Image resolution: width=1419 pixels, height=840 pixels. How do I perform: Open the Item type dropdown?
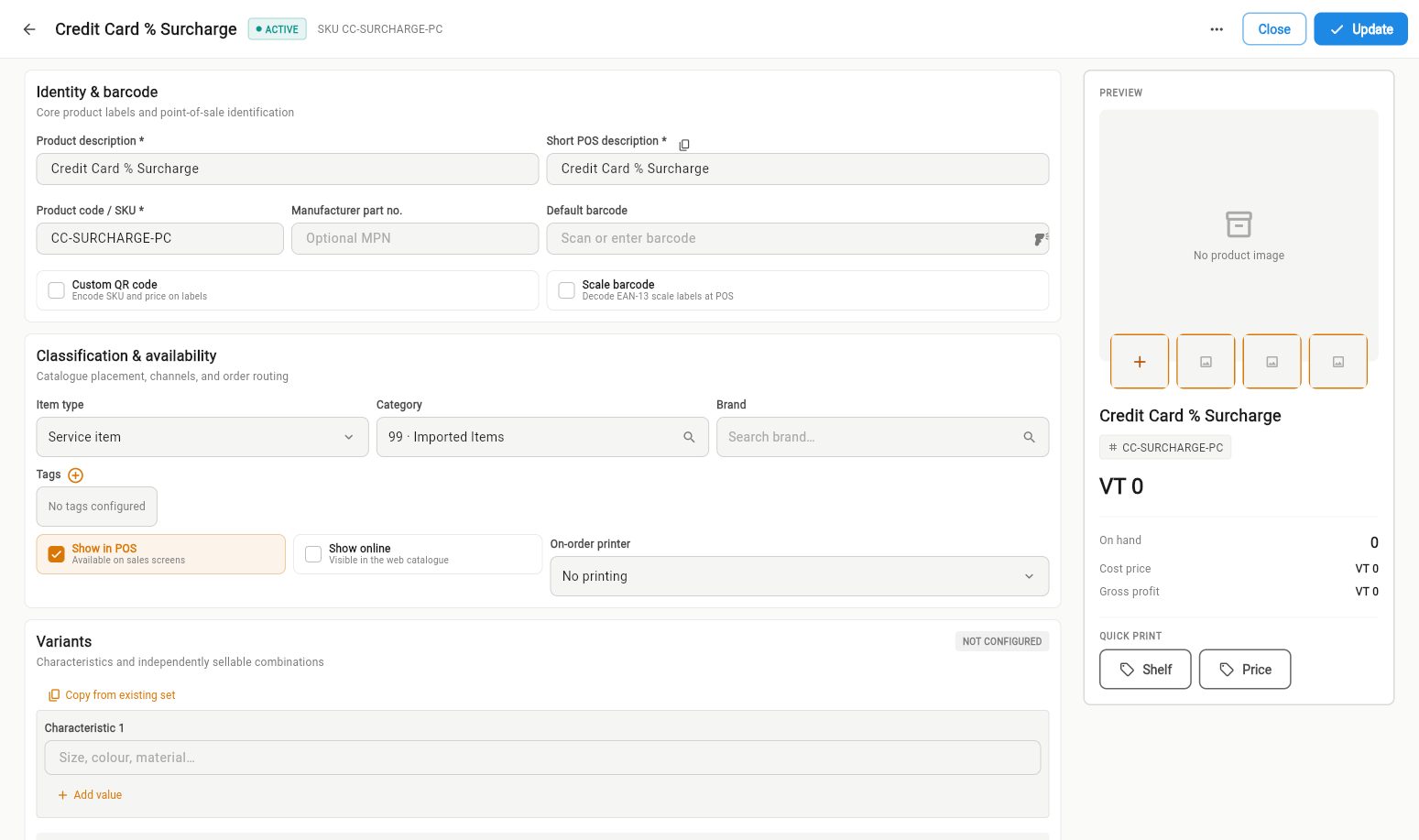coord(202,437)
